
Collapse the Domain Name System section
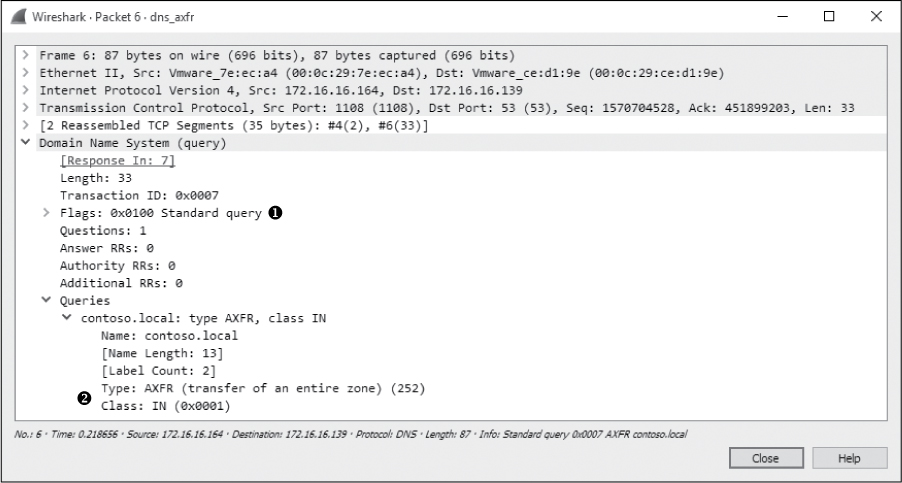coord(27,143)
